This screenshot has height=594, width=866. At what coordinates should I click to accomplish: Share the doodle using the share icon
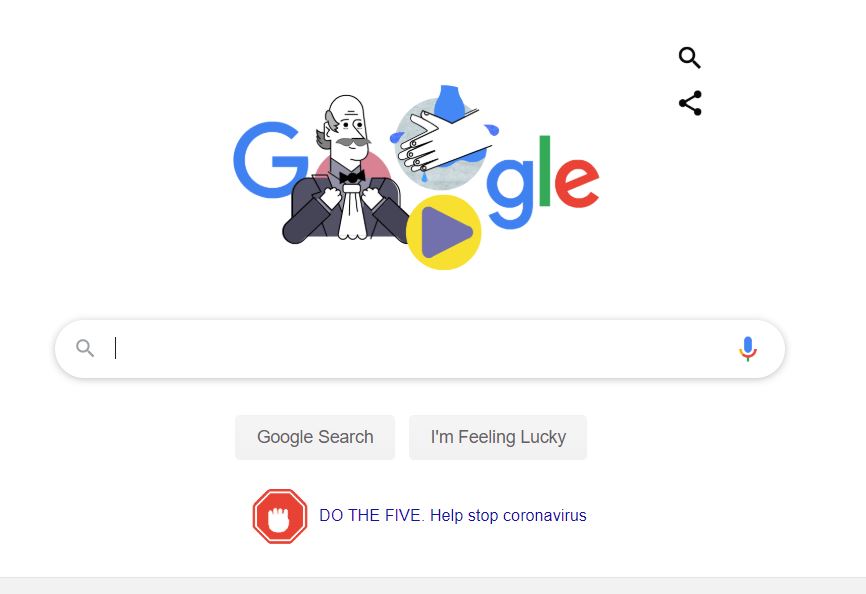coord(690,103)
